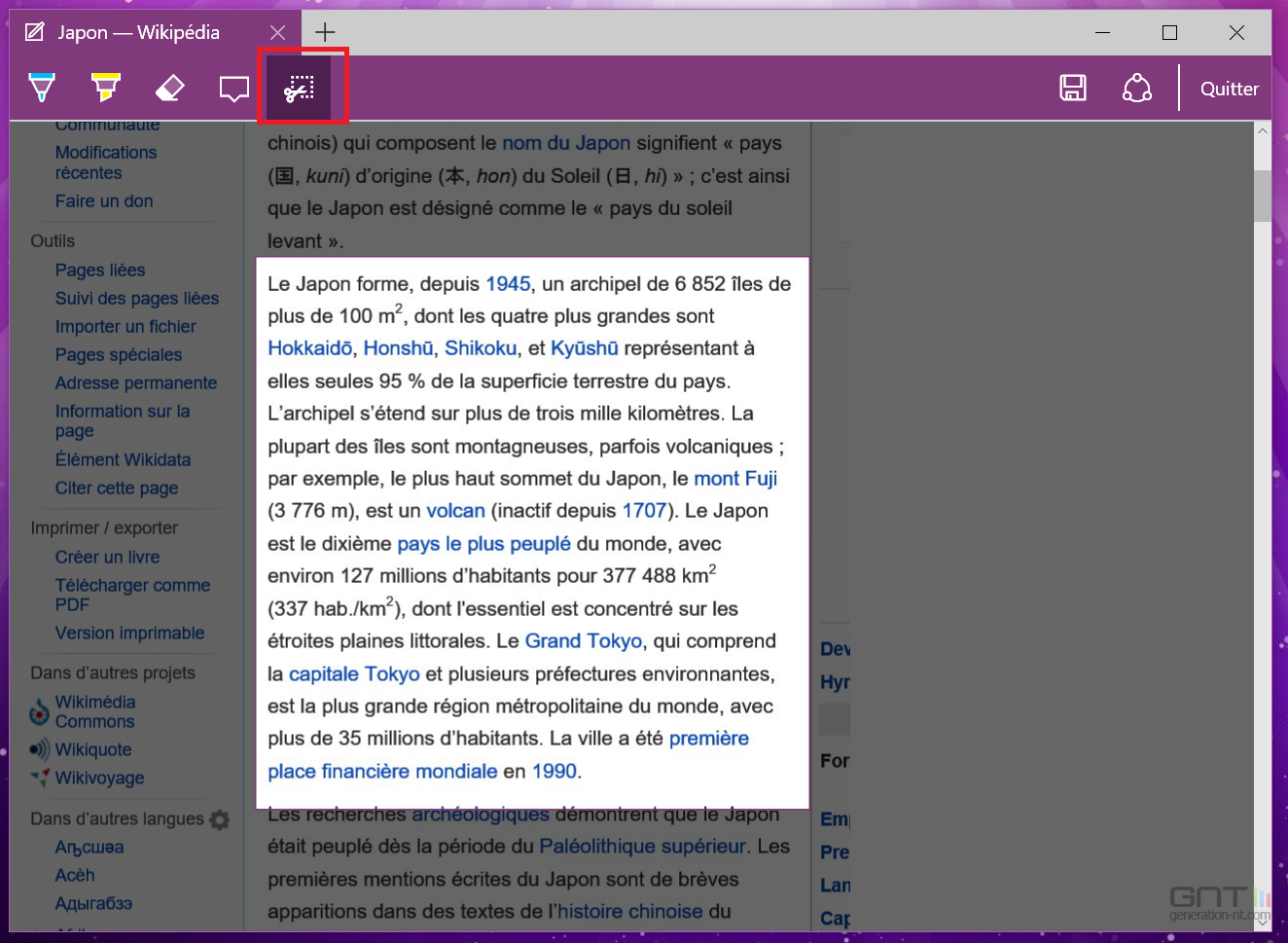Select the ballpoint pen annotation tool
Screen dimensions: 1288x943
[x=43, y=87]
